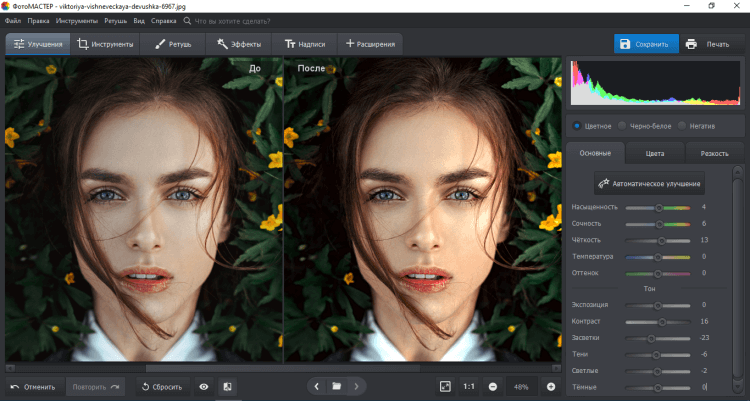Switch to the Эффекты tab
Image resolution: width=750 pixels, height=401 pixels.
pyautogui.click(x=238, y=44)
